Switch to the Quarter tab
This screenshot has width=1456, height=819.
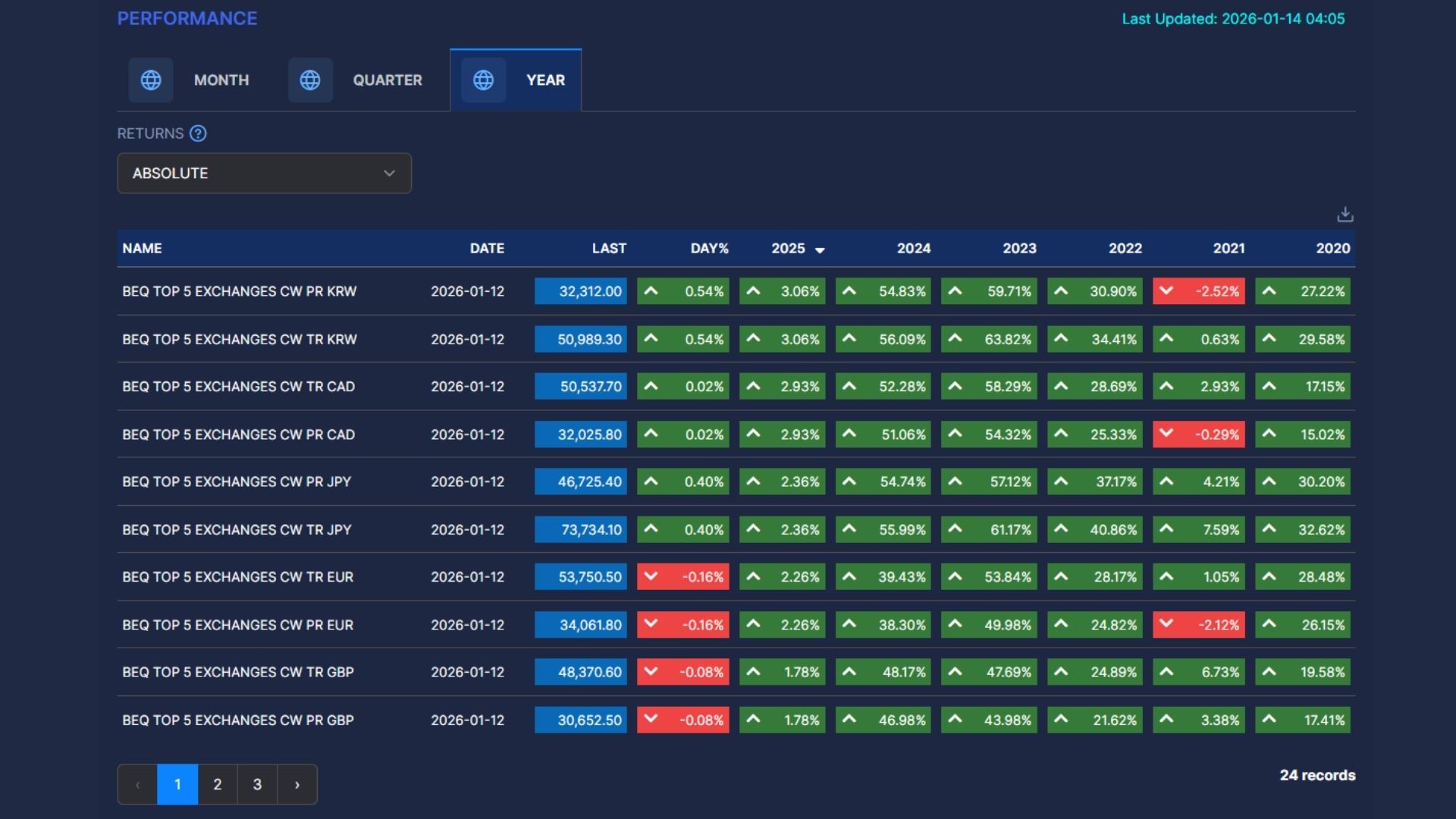coord(387,80)
